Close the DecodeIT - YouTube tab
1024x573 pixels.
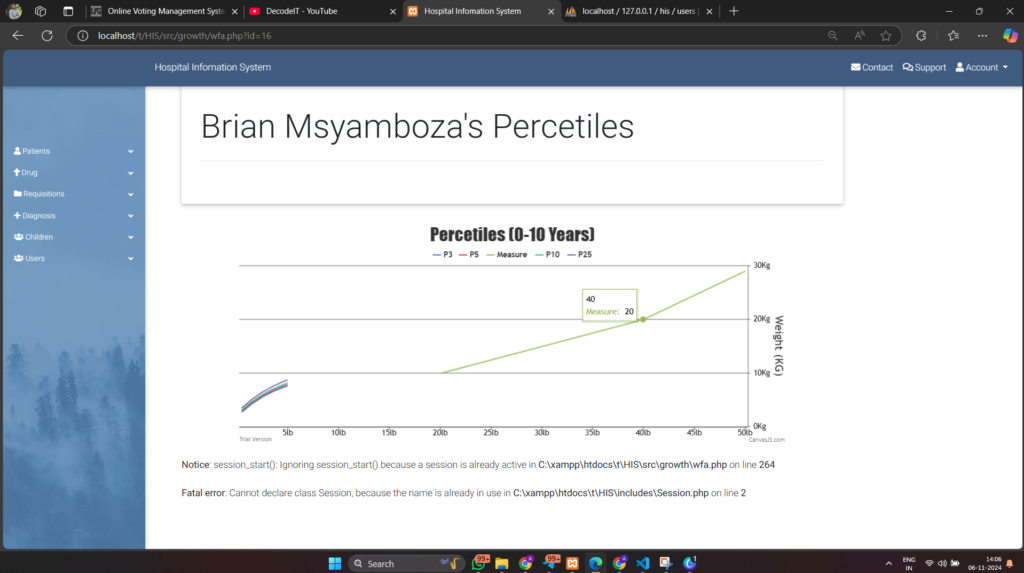point(392,11)
